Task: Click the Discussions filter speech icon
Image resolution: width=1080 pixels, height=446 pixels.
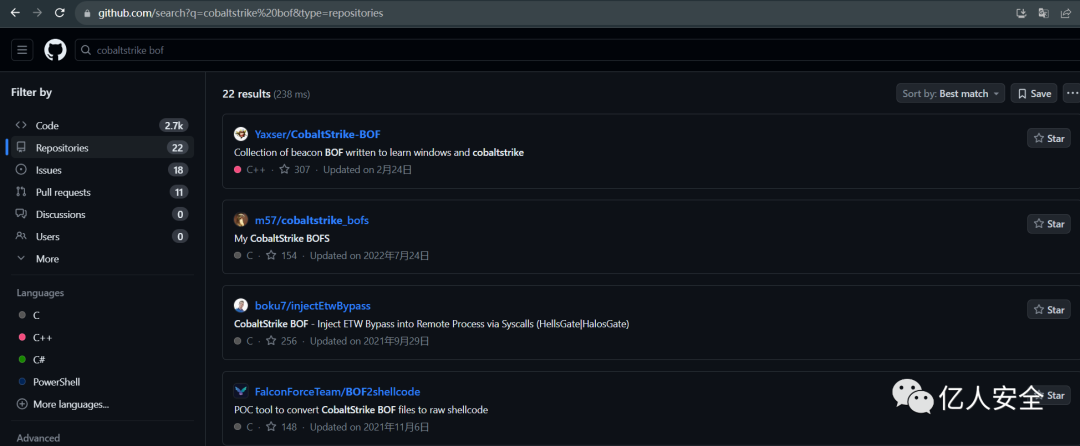Action: click(21, 214)
